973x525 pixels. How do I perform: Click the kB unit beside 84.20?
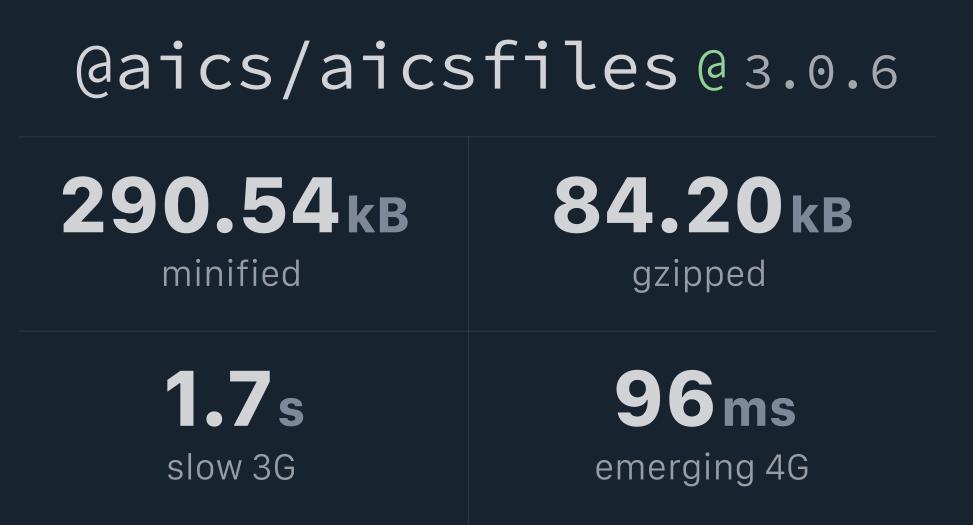821,214
